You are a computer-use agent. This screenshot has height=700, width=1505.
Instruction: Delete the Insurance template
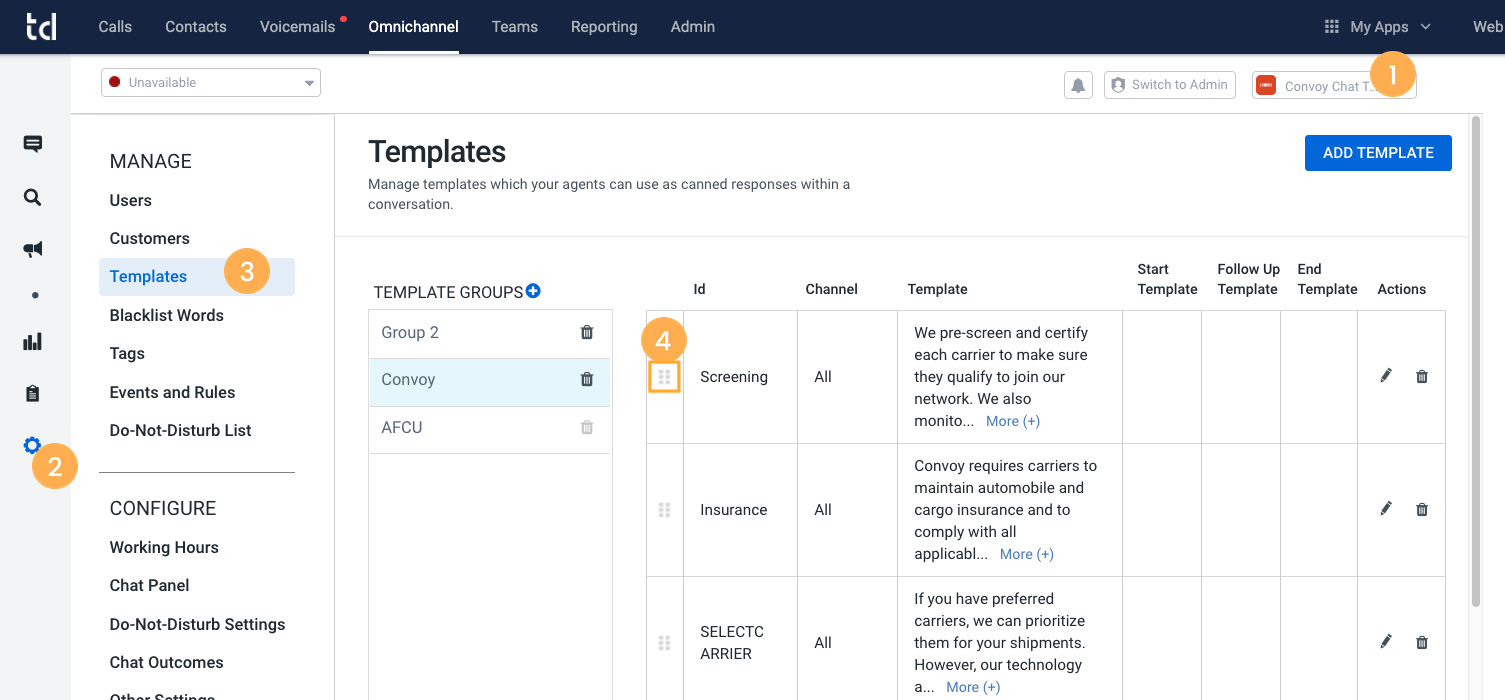tap(1422, 510)
